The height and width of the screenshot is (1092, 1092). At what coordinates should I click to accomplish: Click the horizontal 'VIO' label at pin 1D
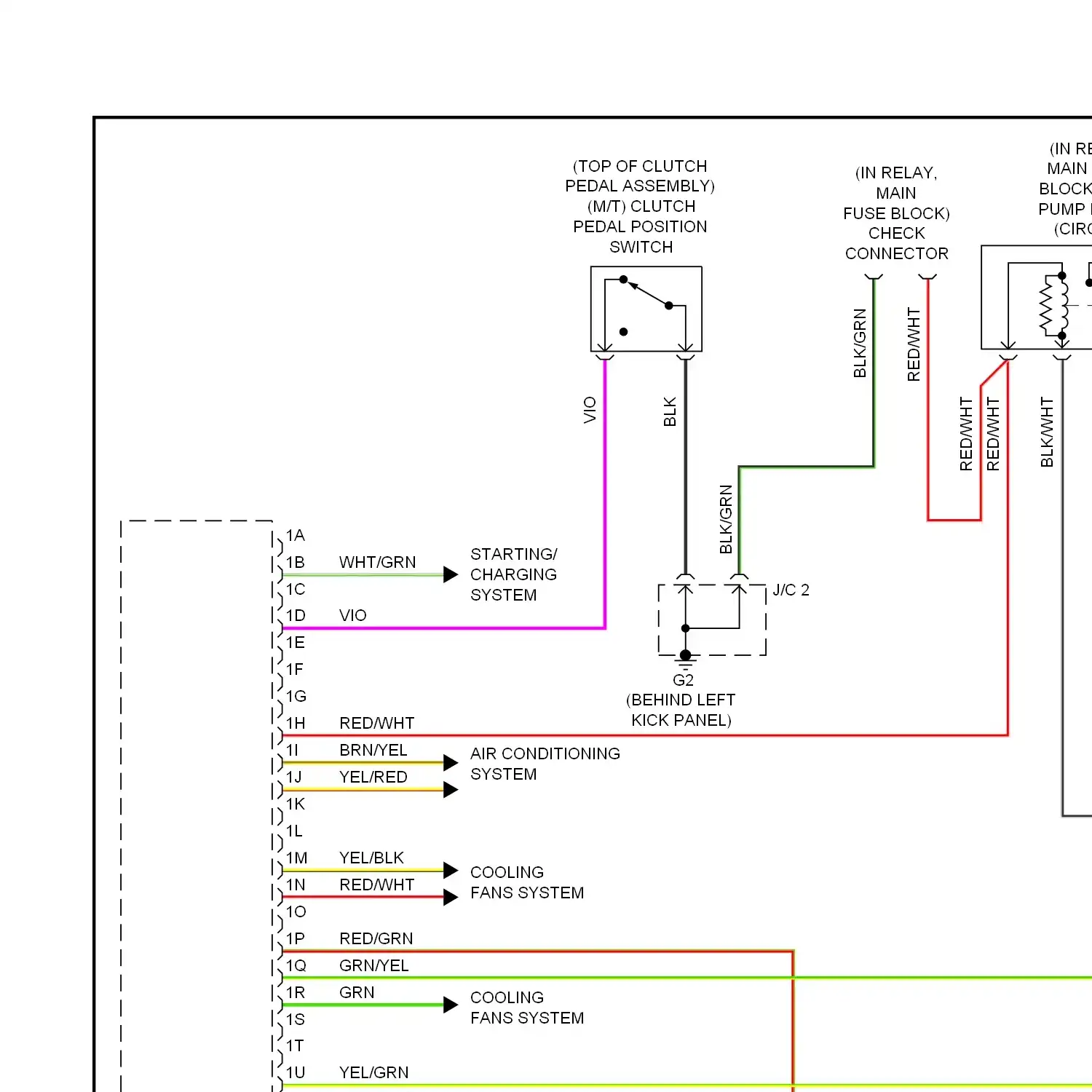[352, 616]
